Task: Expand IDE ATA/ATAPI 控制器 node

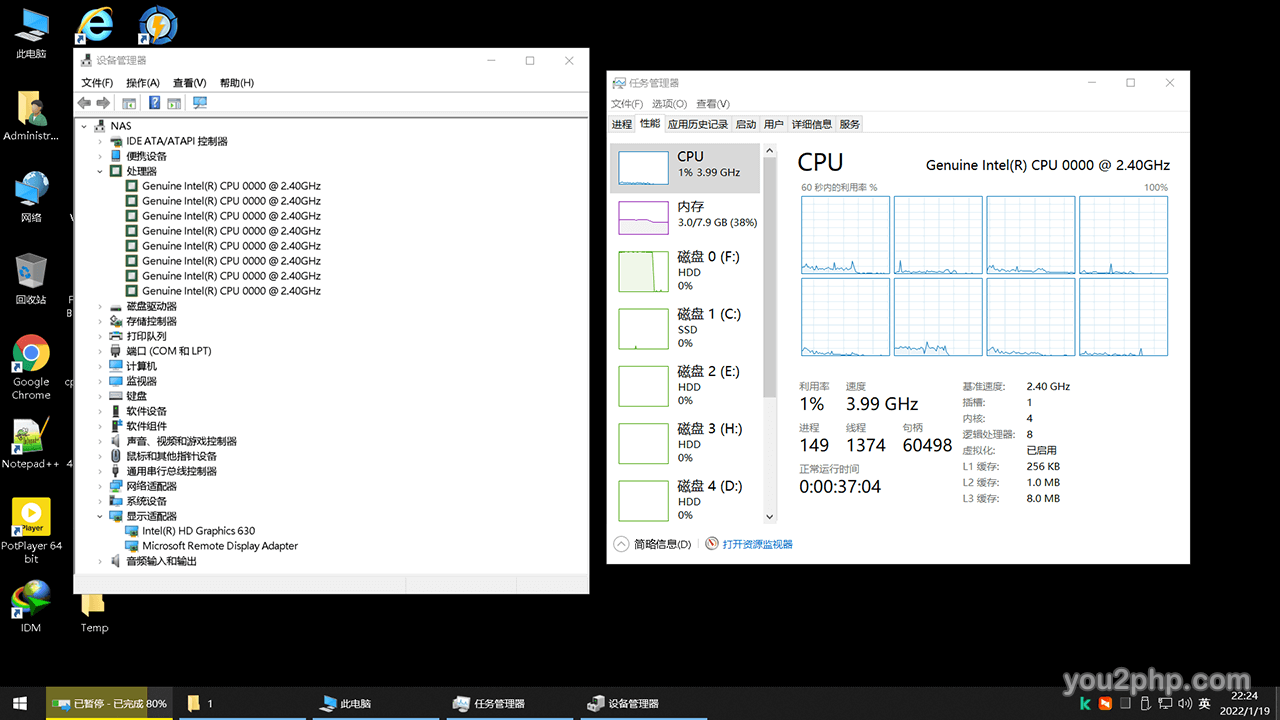Action: tap(100, 141)
